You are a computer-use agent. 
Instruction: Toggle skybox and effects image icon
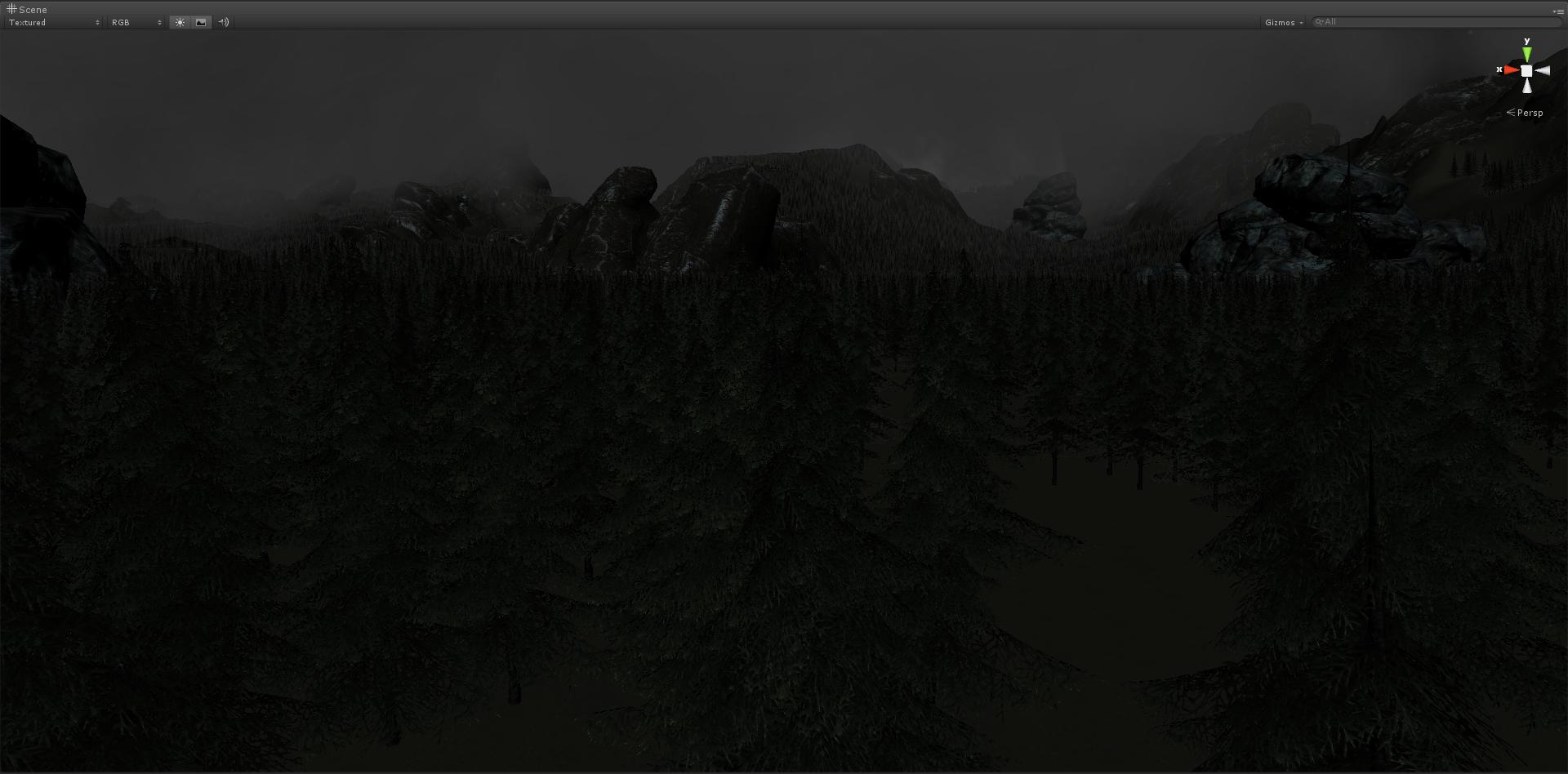click(201, 22)
